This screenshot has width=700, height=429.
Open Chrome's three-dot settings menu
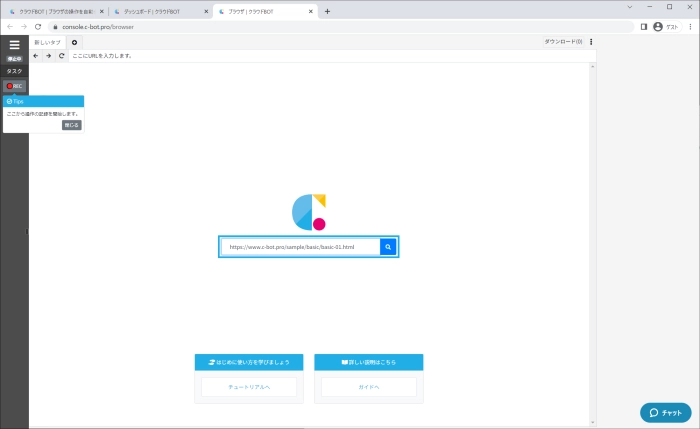click(689, 27)
